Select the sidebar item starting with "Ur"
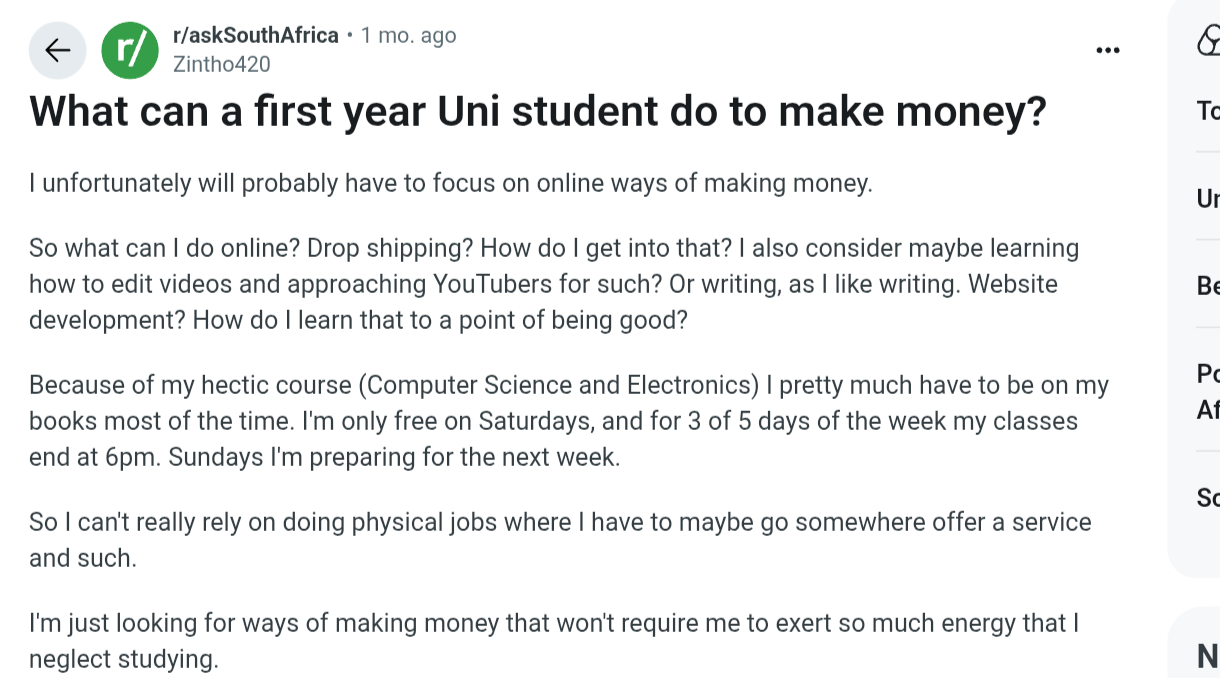 click(x=1208, y=199)
